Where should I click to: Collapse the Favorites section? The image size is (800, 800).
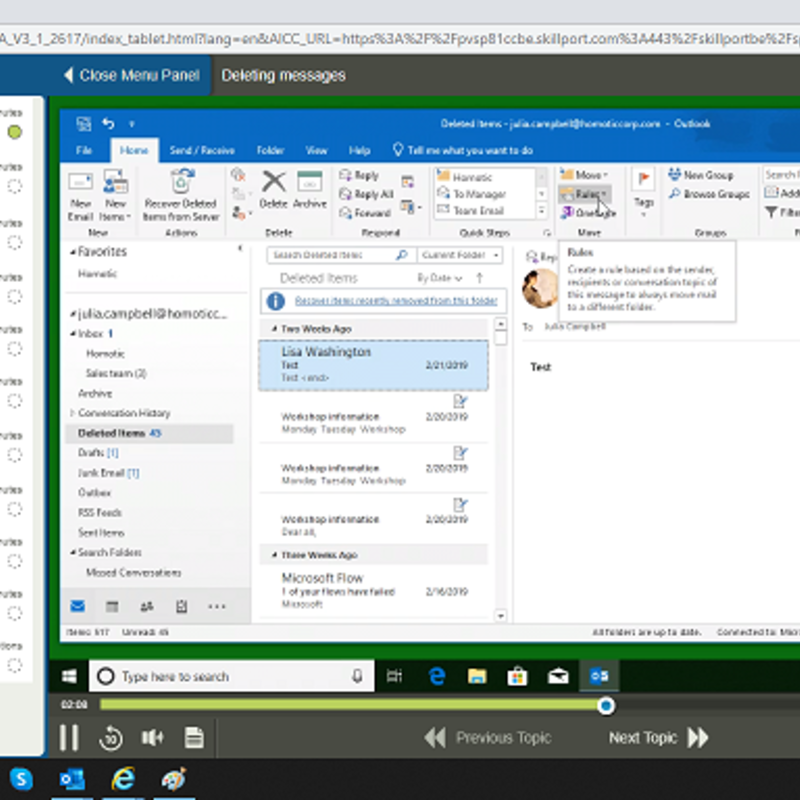72,252
